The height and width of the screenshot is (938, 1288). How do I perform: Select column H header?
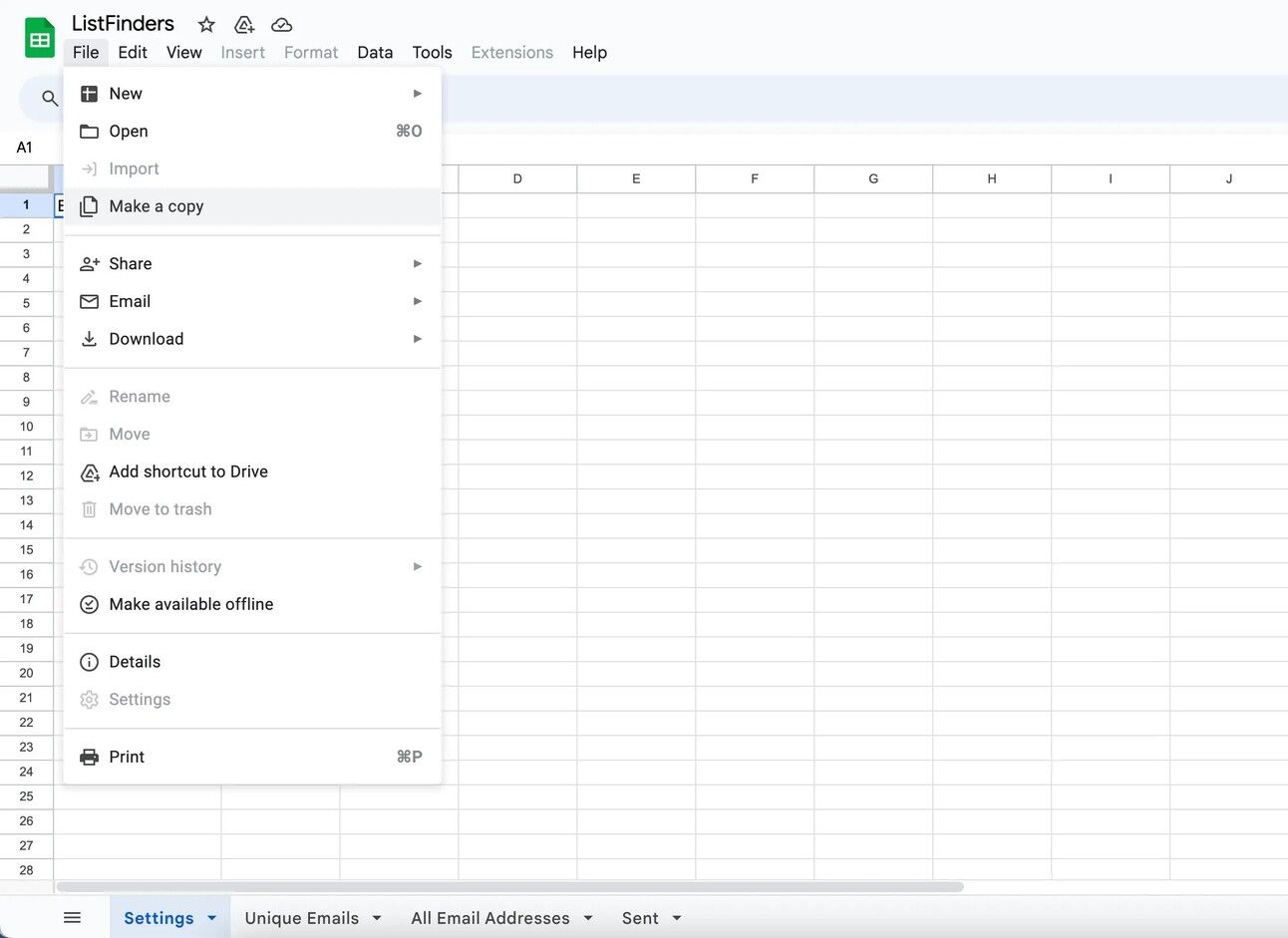[x=992, y=179]
